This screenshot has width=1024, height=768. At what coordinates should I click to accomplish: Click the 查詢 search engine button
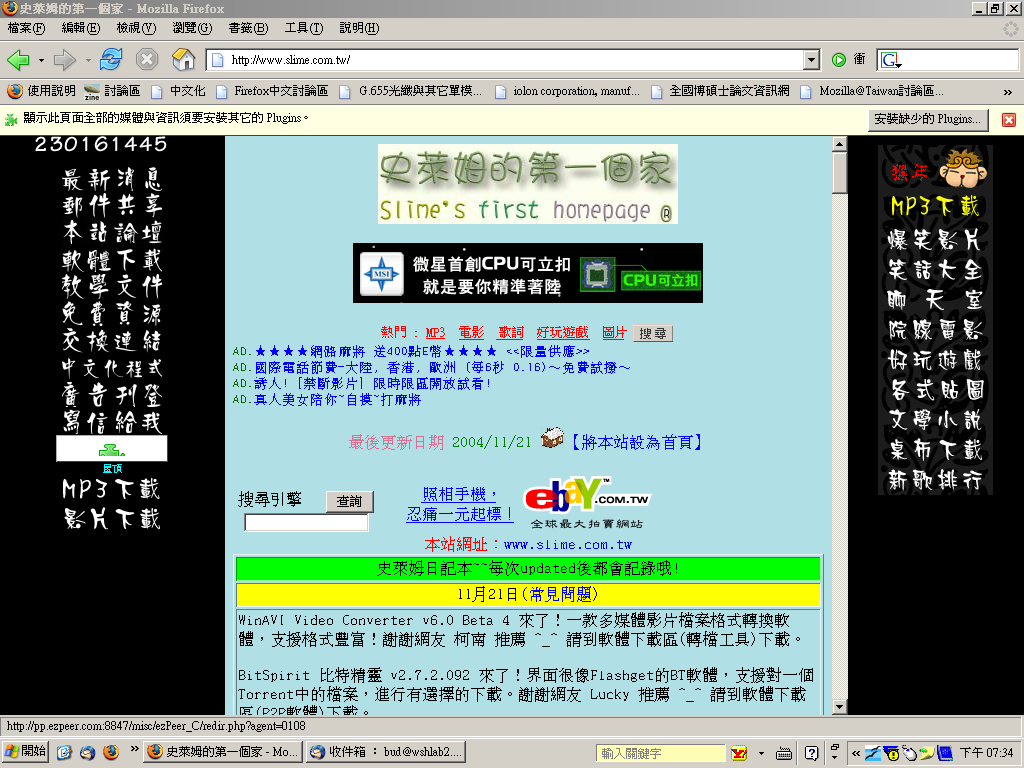click(x=349, y=502)
